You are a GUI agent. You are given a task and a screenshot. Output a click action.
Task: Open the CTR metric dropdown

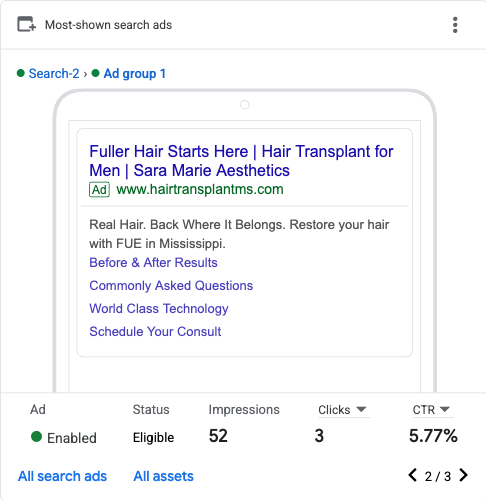432,410
